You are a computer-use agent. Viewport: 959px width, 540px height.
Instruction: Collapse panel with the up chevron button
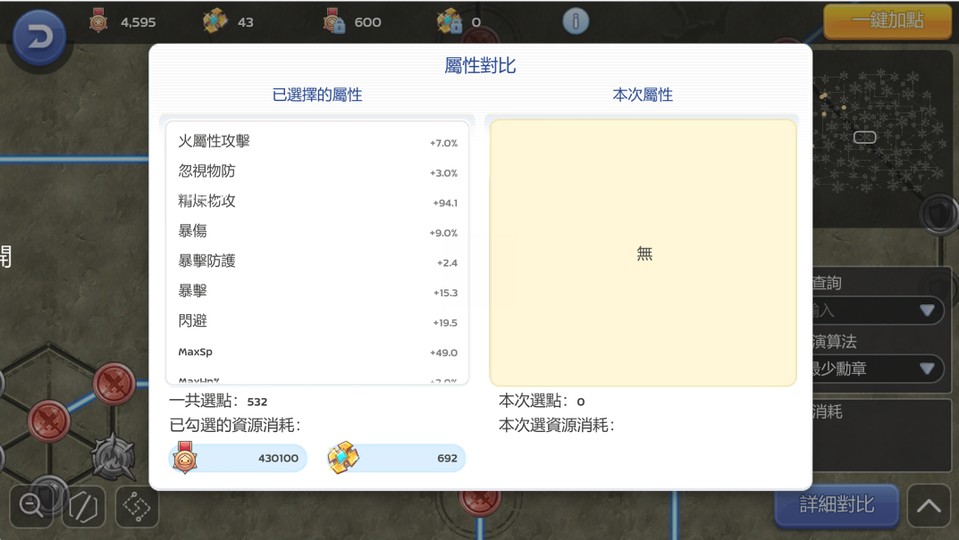928,506
